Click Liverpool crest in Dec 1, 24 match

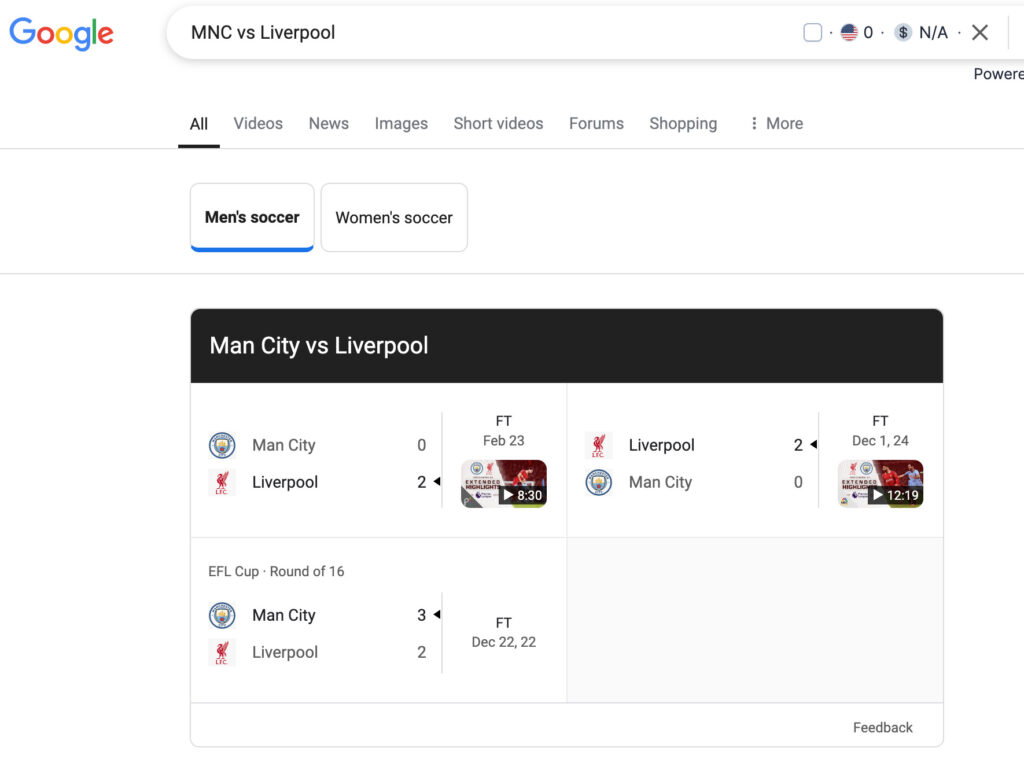click(x=598, y=445)
